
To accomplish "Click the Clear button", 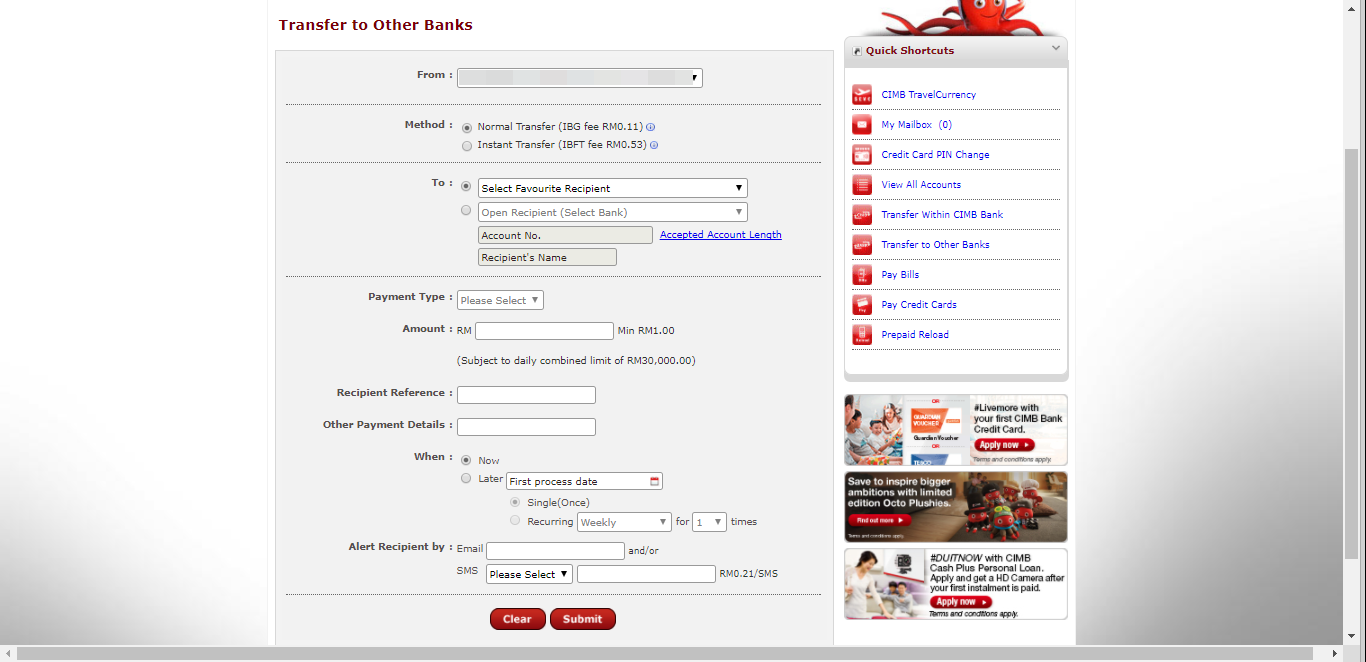I will (x=518, y=619).
